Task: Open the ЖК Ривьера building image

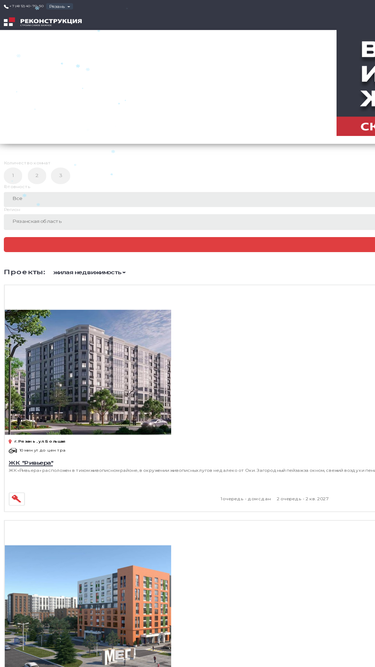Action: [x=88, y=372]
